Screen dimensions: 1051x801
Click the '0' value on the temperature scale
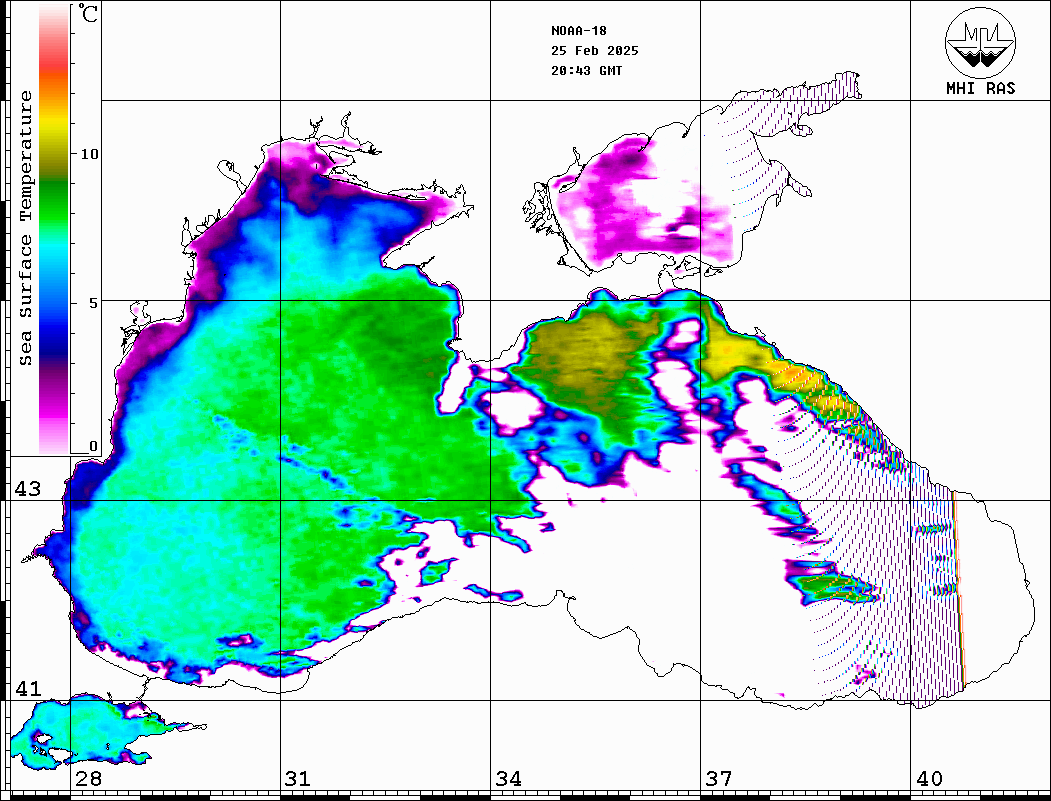(x=94, y=446)
